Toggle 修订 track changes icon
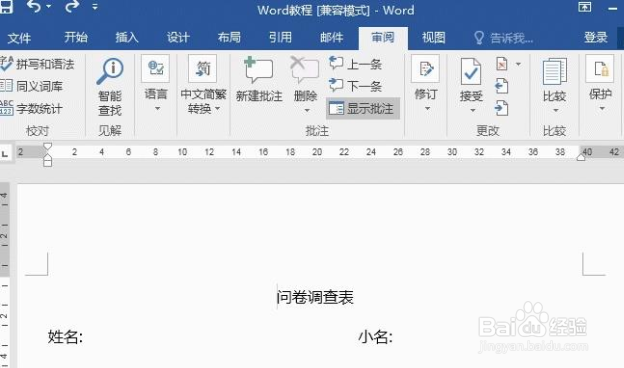The image size is (624, 368). 425,68
